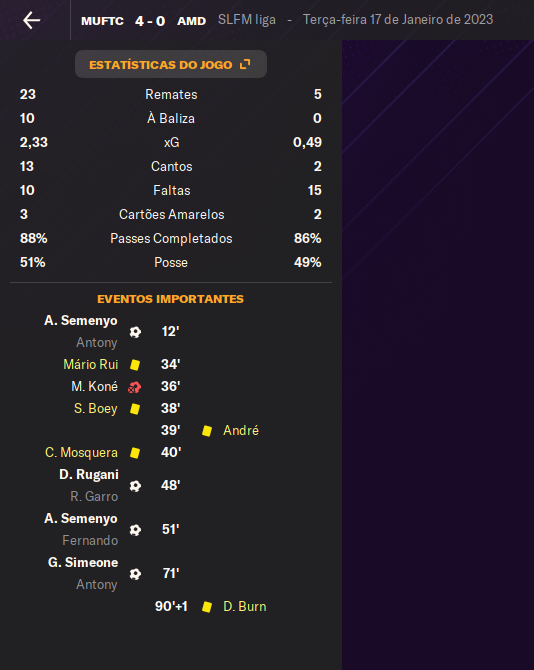Select scorer A. Semenyo at 12'

(x=81, y=320)
